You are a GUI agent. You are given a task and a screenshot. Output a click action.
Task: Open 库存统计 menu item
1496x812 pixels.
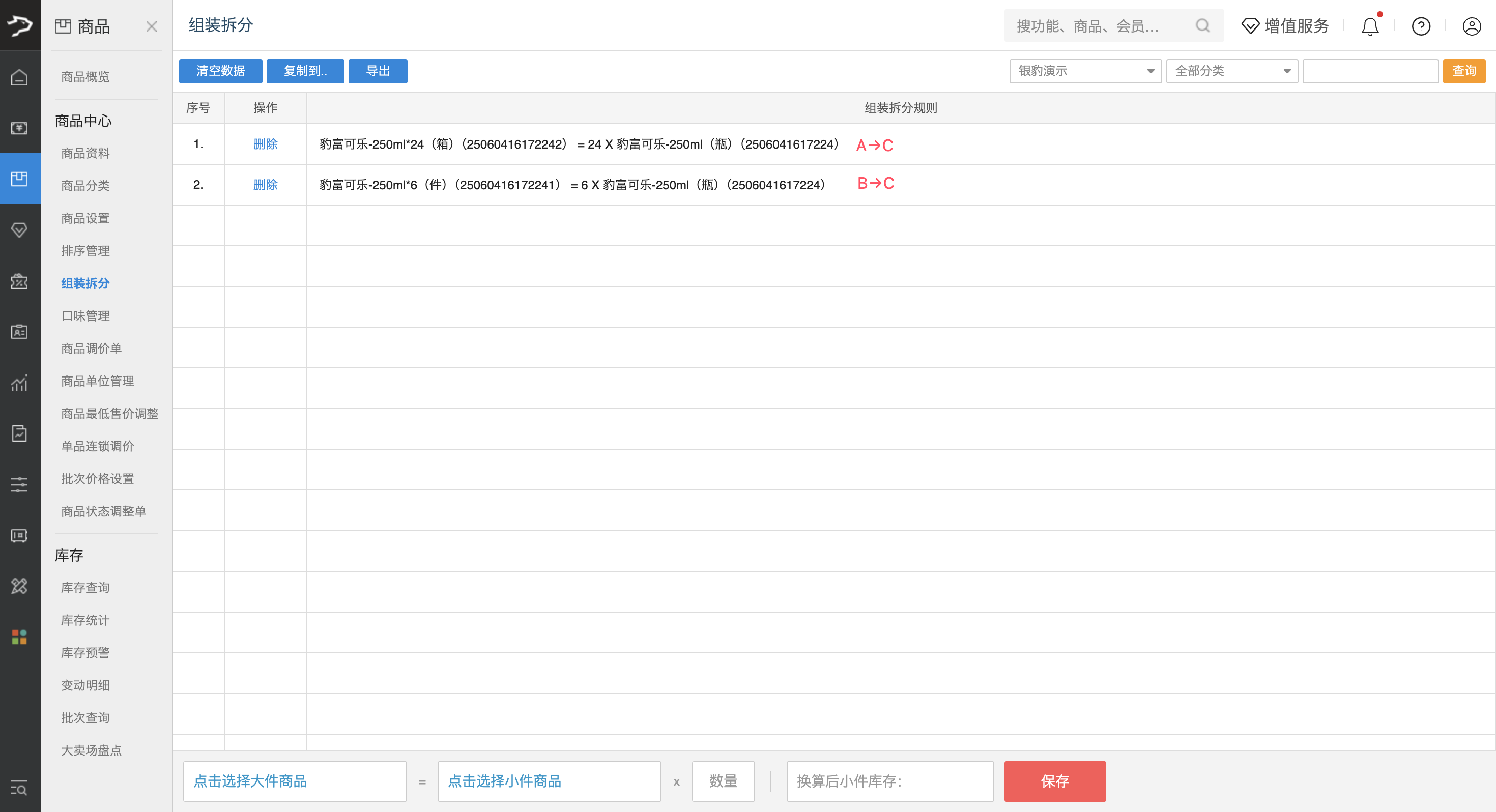[x=85, y=620]
